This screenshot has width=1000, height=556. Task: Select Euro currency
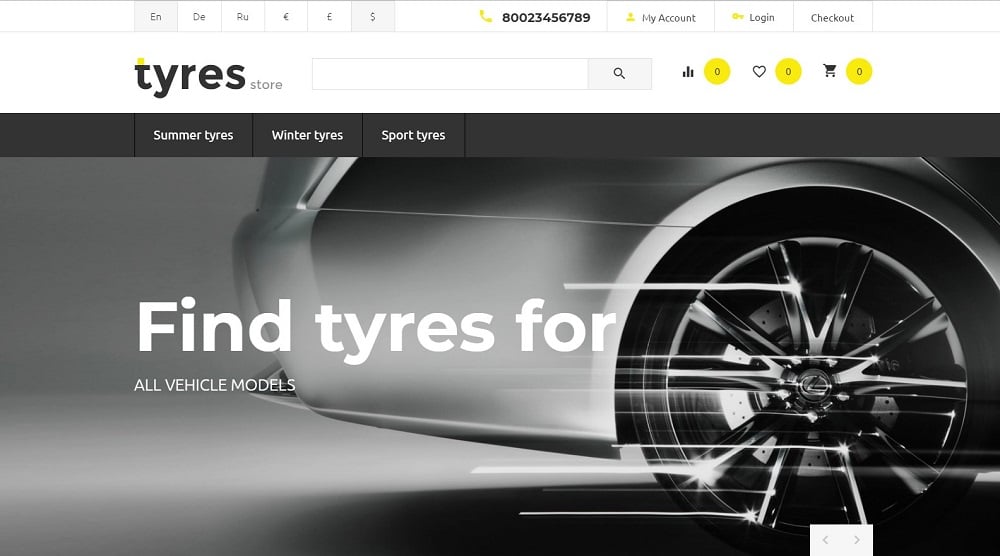pyautogui.click(x=286, y=17)
